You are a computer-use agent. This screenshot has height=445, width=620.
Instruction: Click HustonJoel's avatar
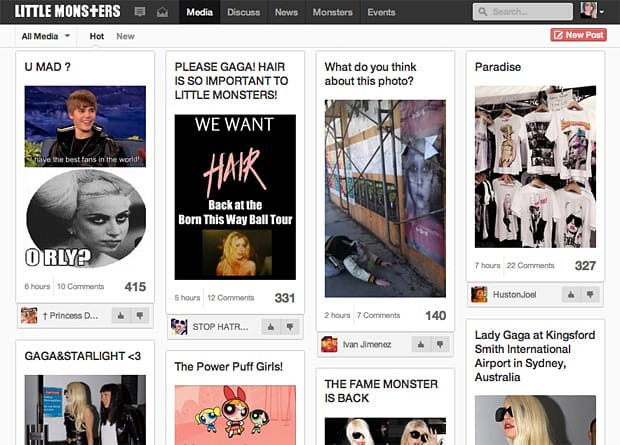pos(479,295)
